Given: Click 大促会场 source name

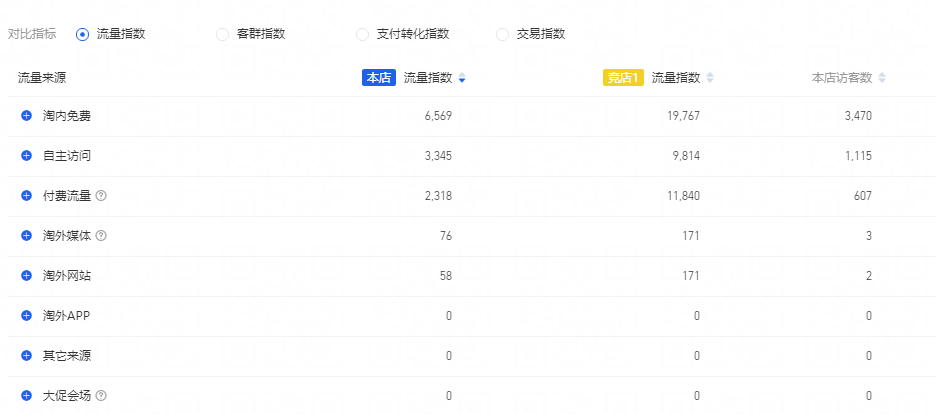Looking at the screenshot, I should (67, 396).
